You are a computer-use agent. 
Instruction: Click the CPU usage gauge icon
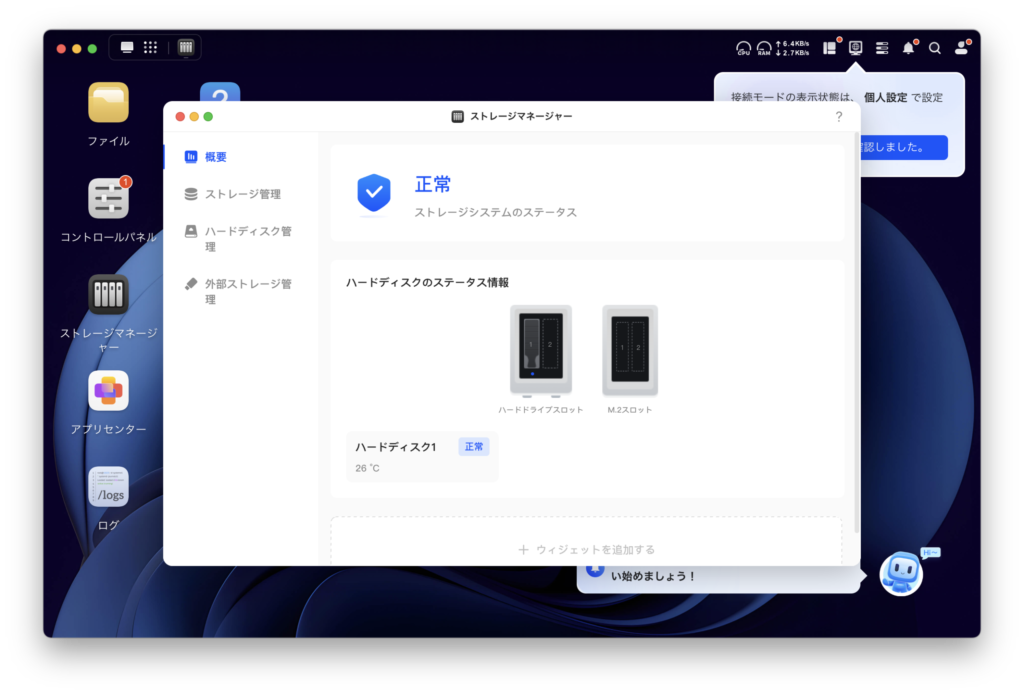(x=743, y=48)
